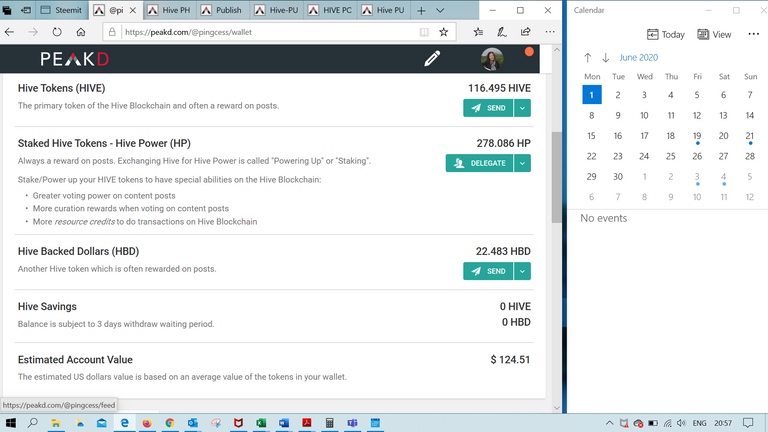Click the scrollbar up arrow

point(556,50)
